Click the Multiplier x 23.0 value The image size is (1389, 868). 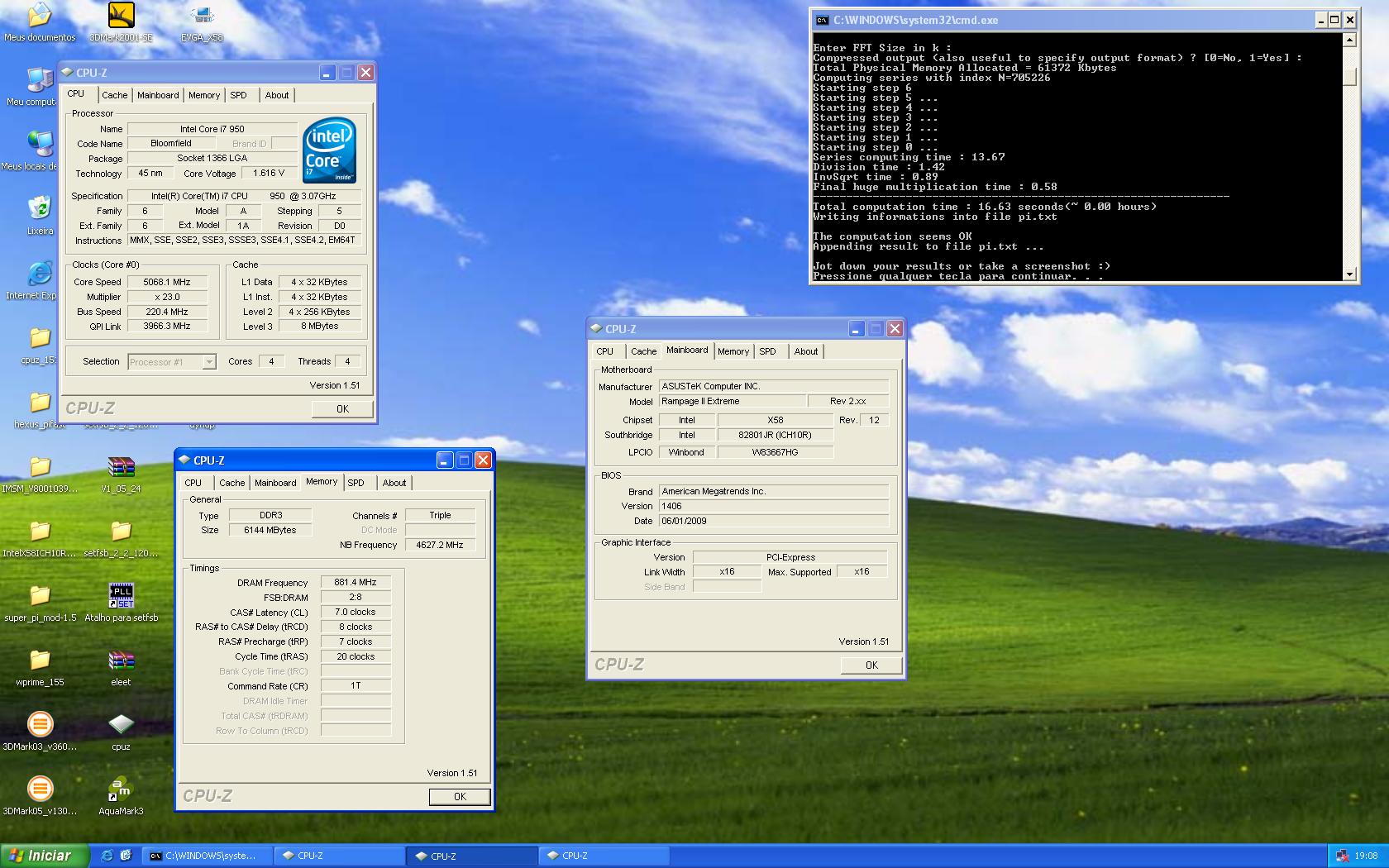[x=167, y=297]
